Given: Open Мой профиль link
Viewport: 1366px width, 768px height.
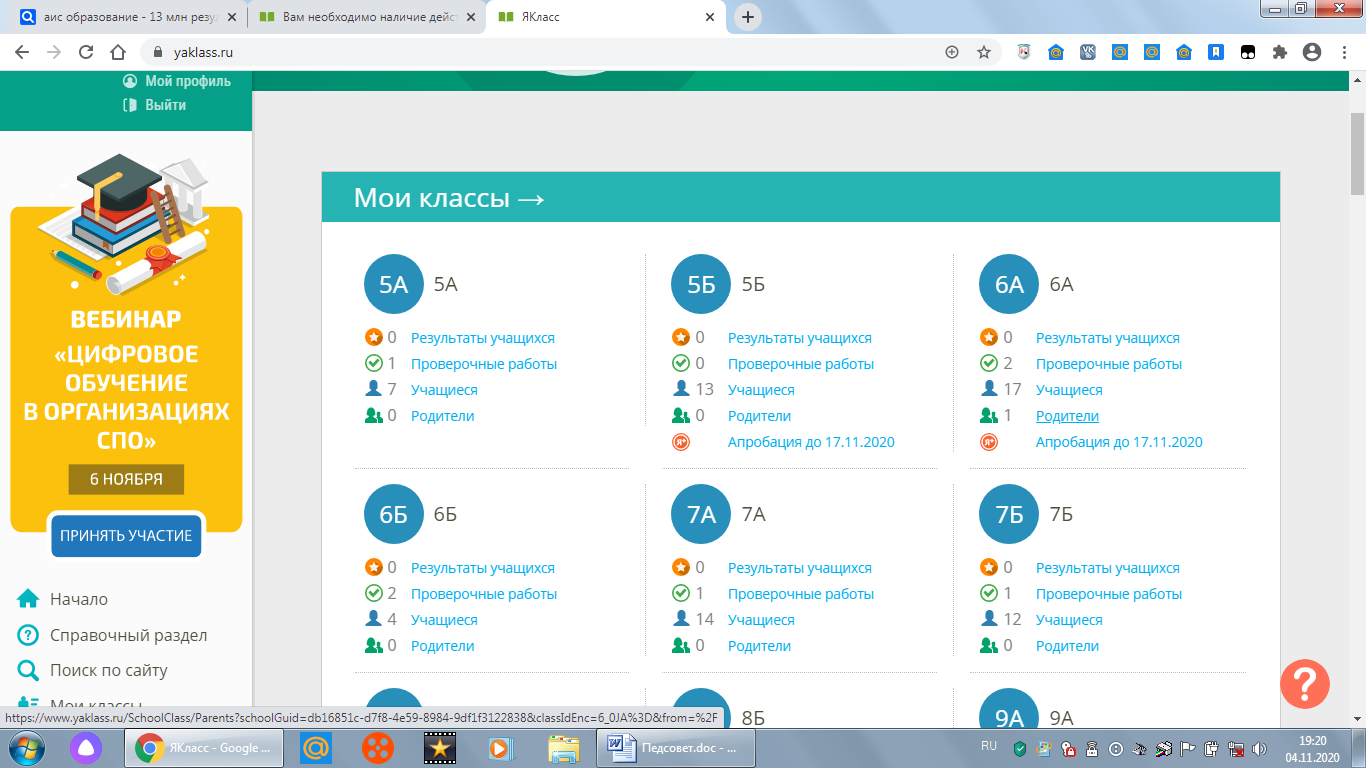Looking at the screenshot, I should pyautogui.click(x=188, y=82).
